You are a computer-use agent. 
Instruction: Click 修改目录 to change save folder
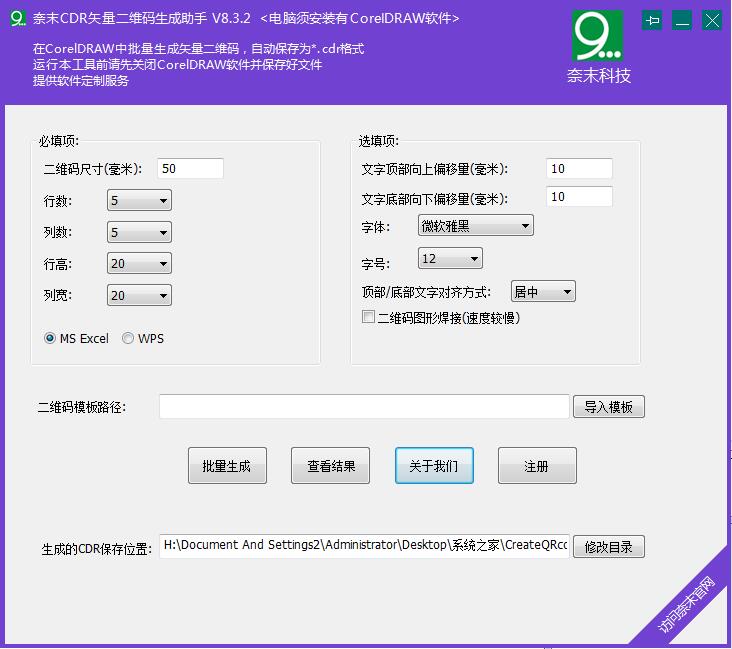pos(608,547)
